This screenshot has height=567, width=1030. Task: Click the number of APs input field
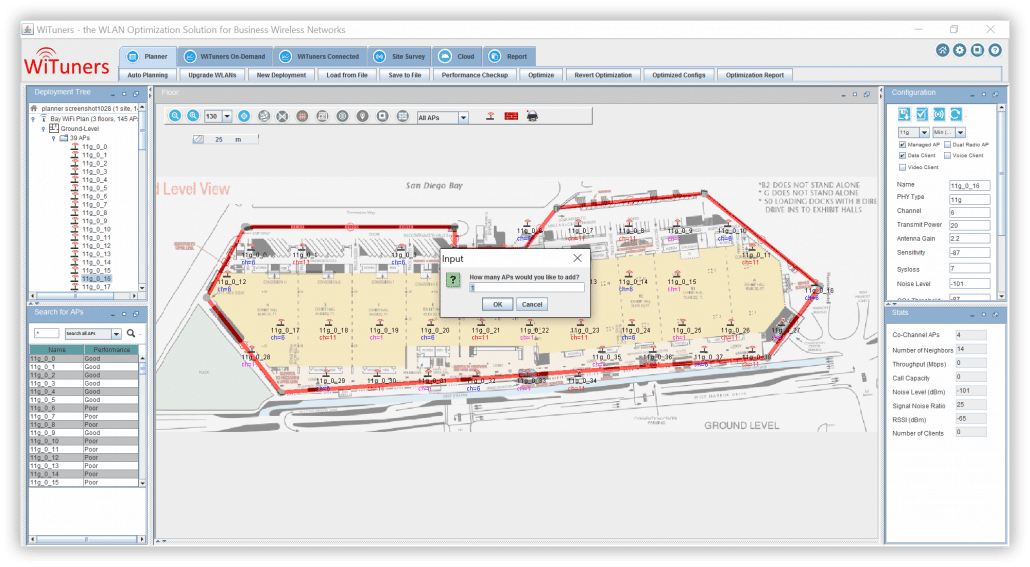tap(526, 288)
